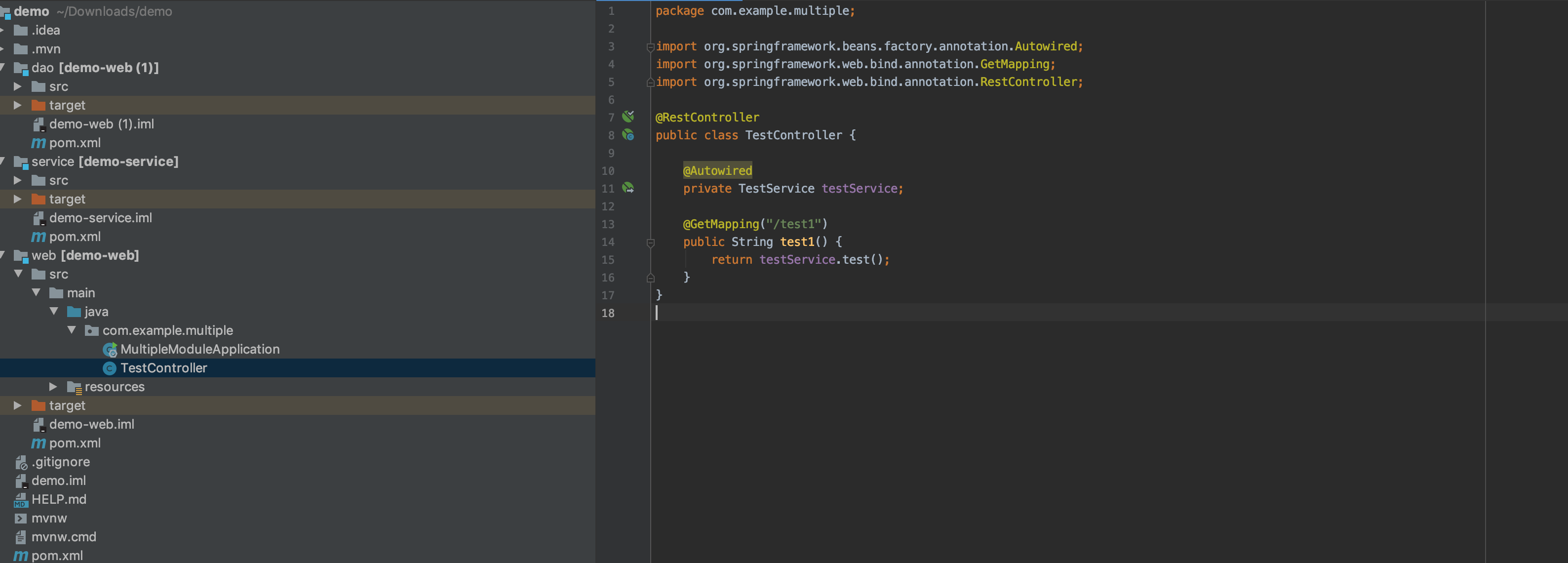Click the MultipleModuleApplication class icon

[x=110, y=349]
